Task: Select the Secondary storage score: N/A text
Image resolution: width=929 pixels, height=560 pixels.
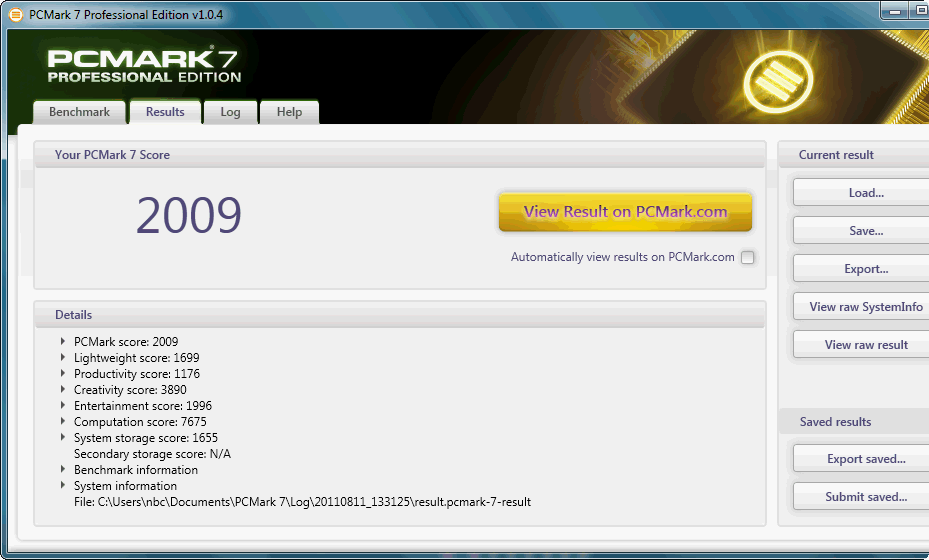Action: [x=152, y=454]
